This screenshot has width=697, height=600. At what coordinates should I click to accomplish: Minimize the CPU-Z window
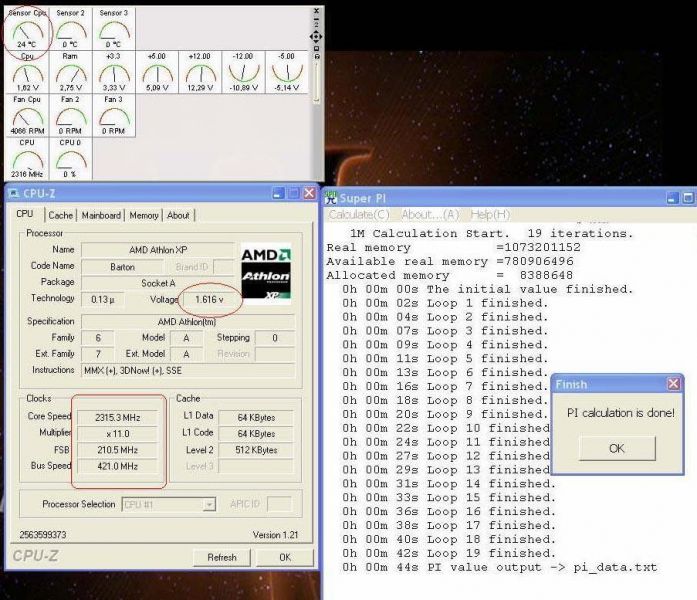point(278,193)
